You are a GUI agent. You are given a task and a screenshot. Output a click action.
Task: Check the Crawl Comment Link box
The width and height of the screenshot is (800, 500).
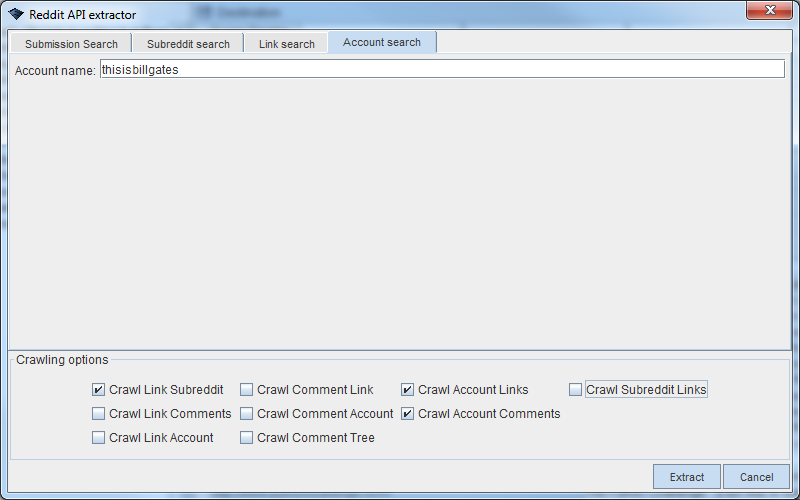pyautogui.click(x=247, y=390)
